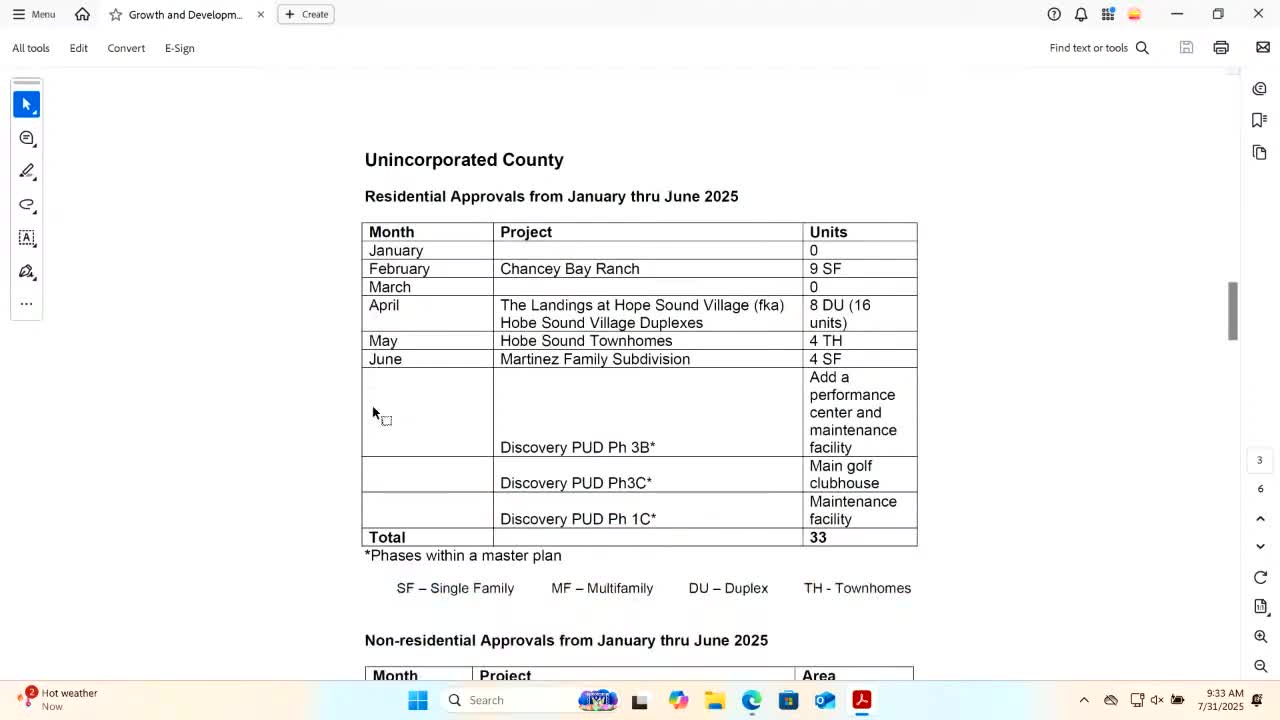Click Phases within a master plan note
Viewport: 1280px width, 720px height.
463,555
